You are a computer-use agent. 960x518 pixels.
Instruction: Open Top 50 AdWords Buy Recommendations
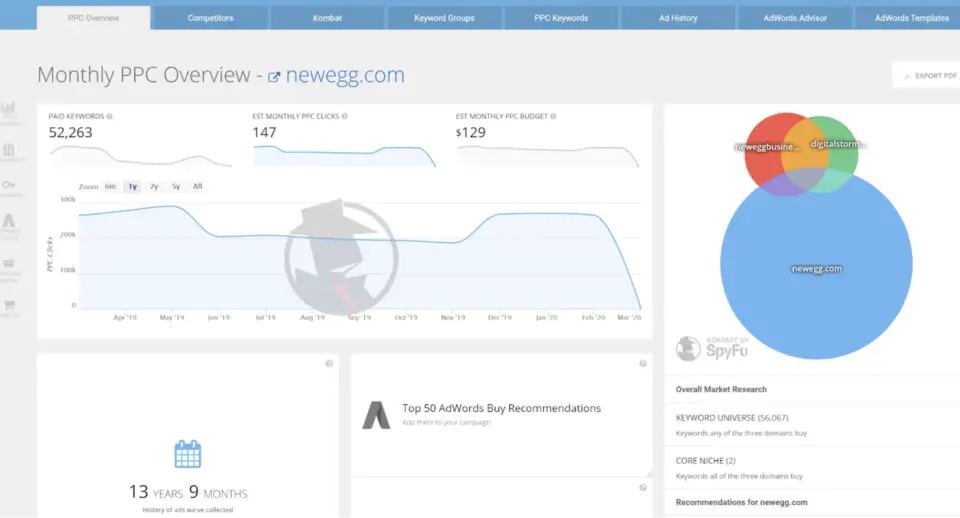coord(501,408)
